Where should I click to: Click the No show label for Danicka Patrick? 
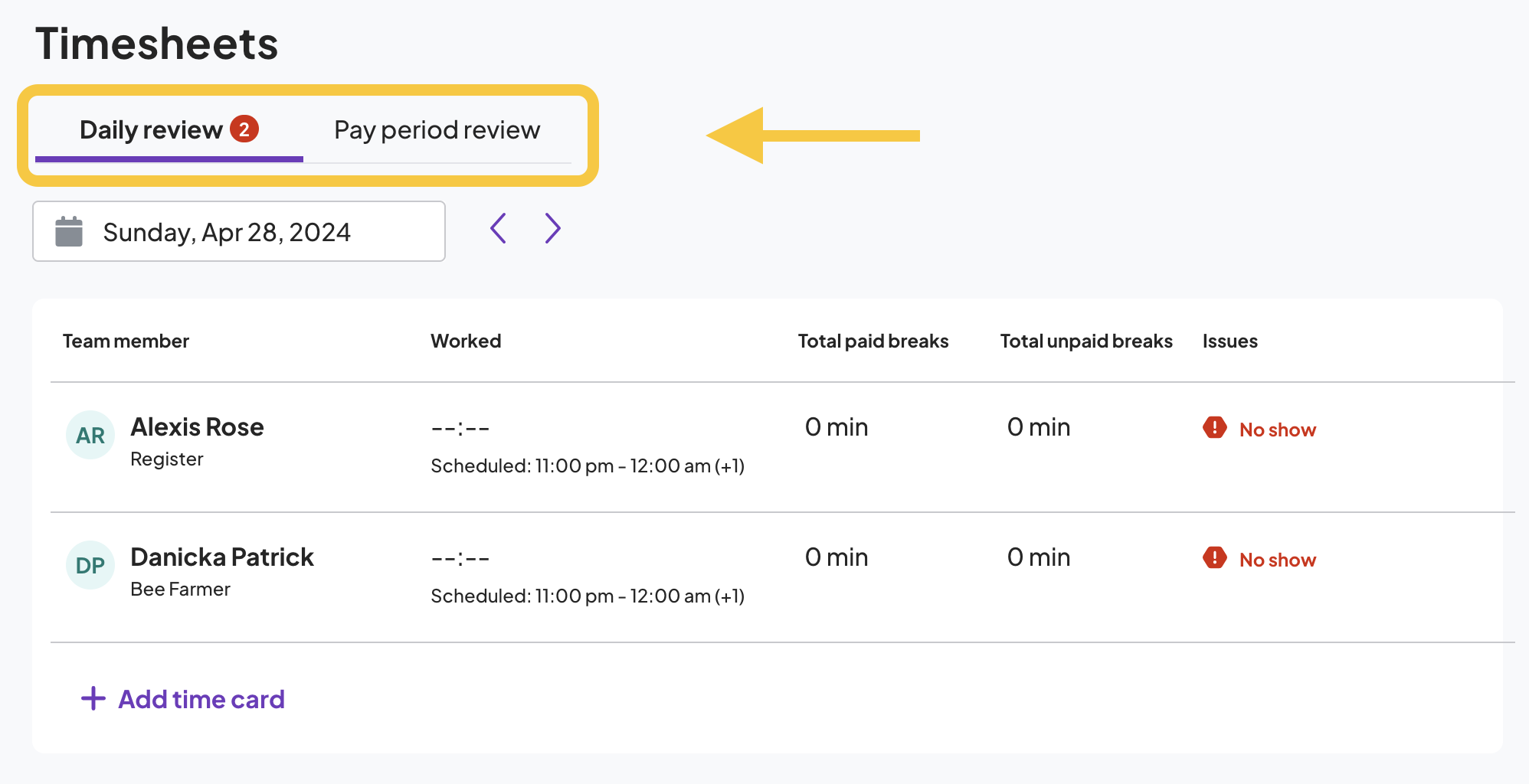coord(1277,560)
